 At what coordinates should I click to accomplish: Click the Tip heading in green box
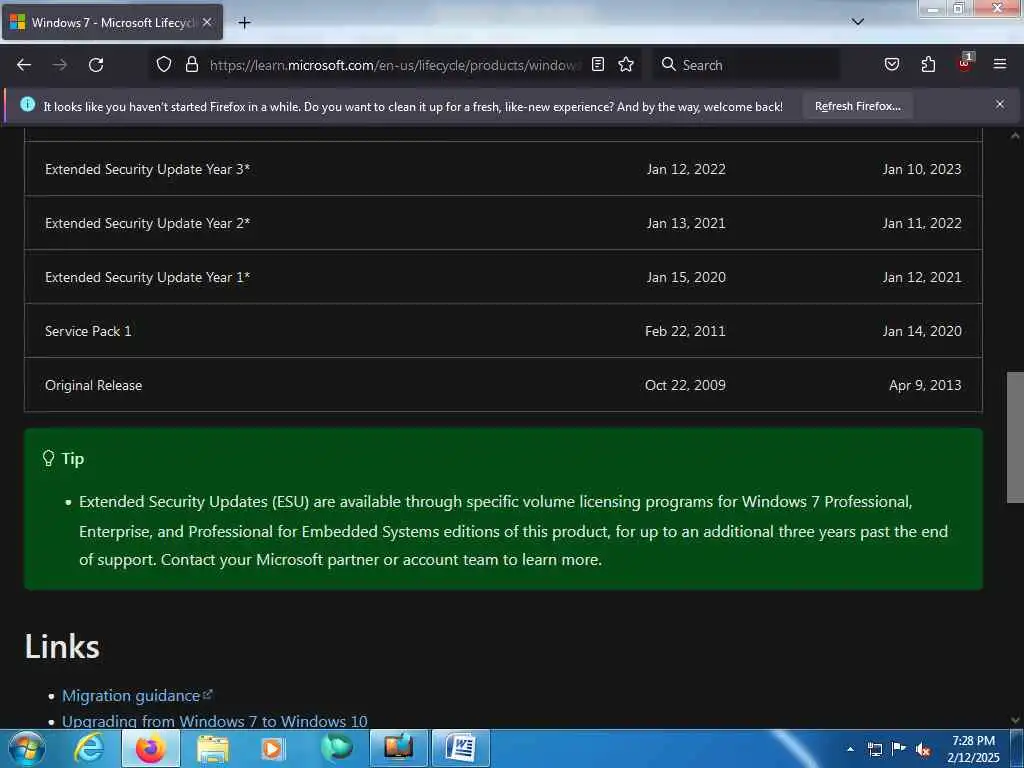tap(72, 458)
